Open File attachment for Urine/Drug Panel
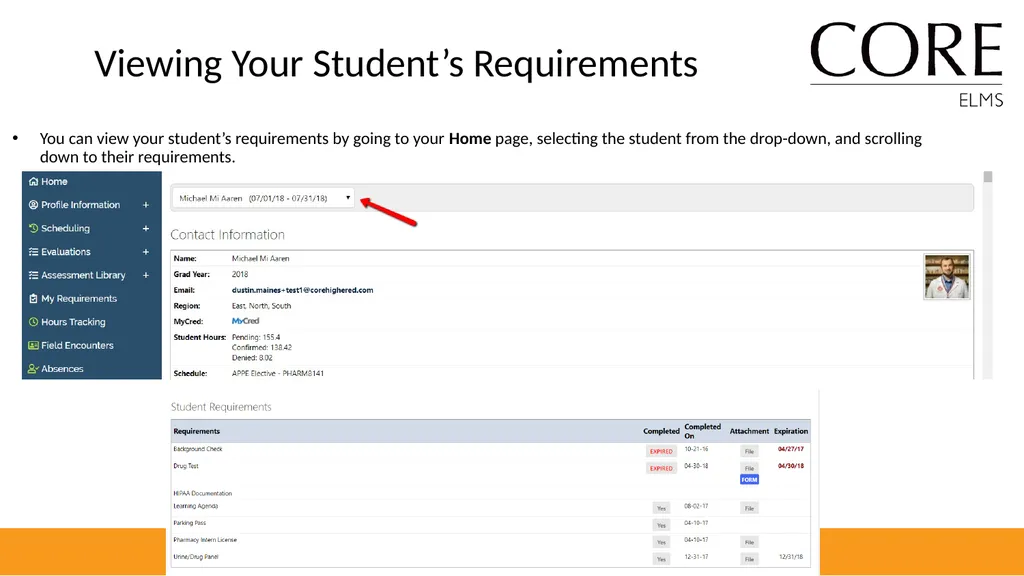This screenshot has width=1024, height=576. pos(749,559)
